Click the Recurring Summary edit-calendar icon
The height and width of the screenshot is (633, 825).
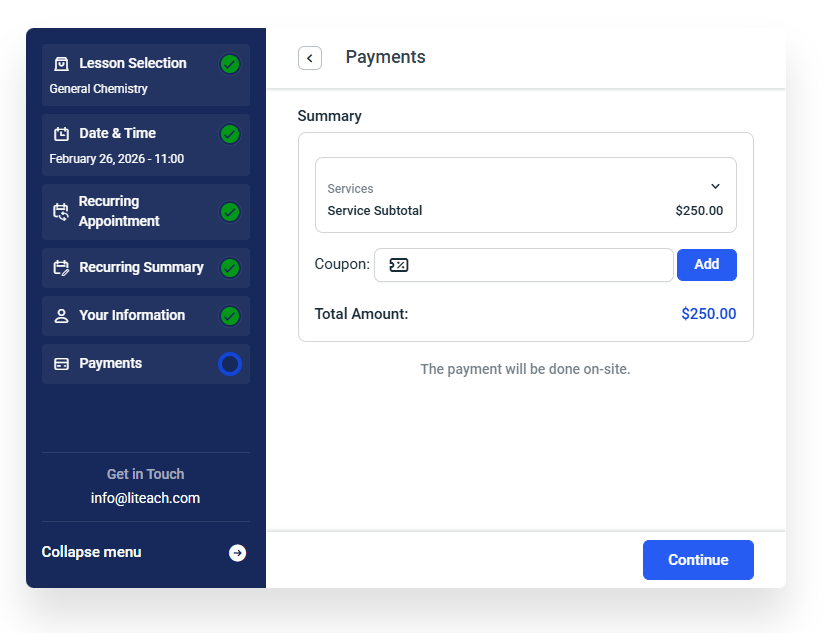pos(62,268)
